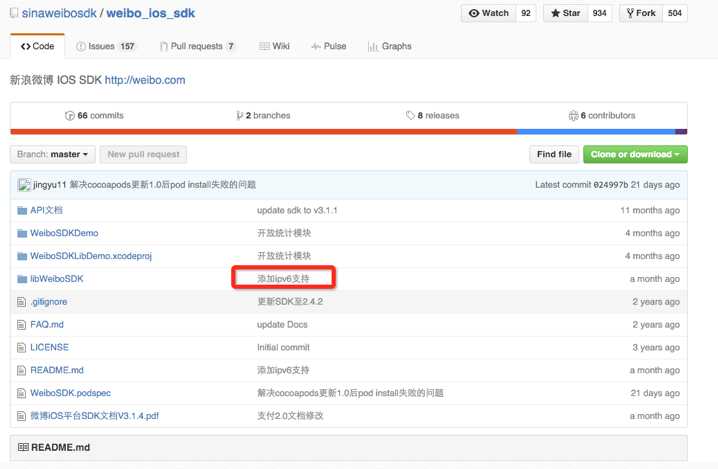Image resolution: width=718 pixels, height=469 pixels.
Task: Click the jingyu11 avatar thumbnail
Action: (x=24, y=185)
